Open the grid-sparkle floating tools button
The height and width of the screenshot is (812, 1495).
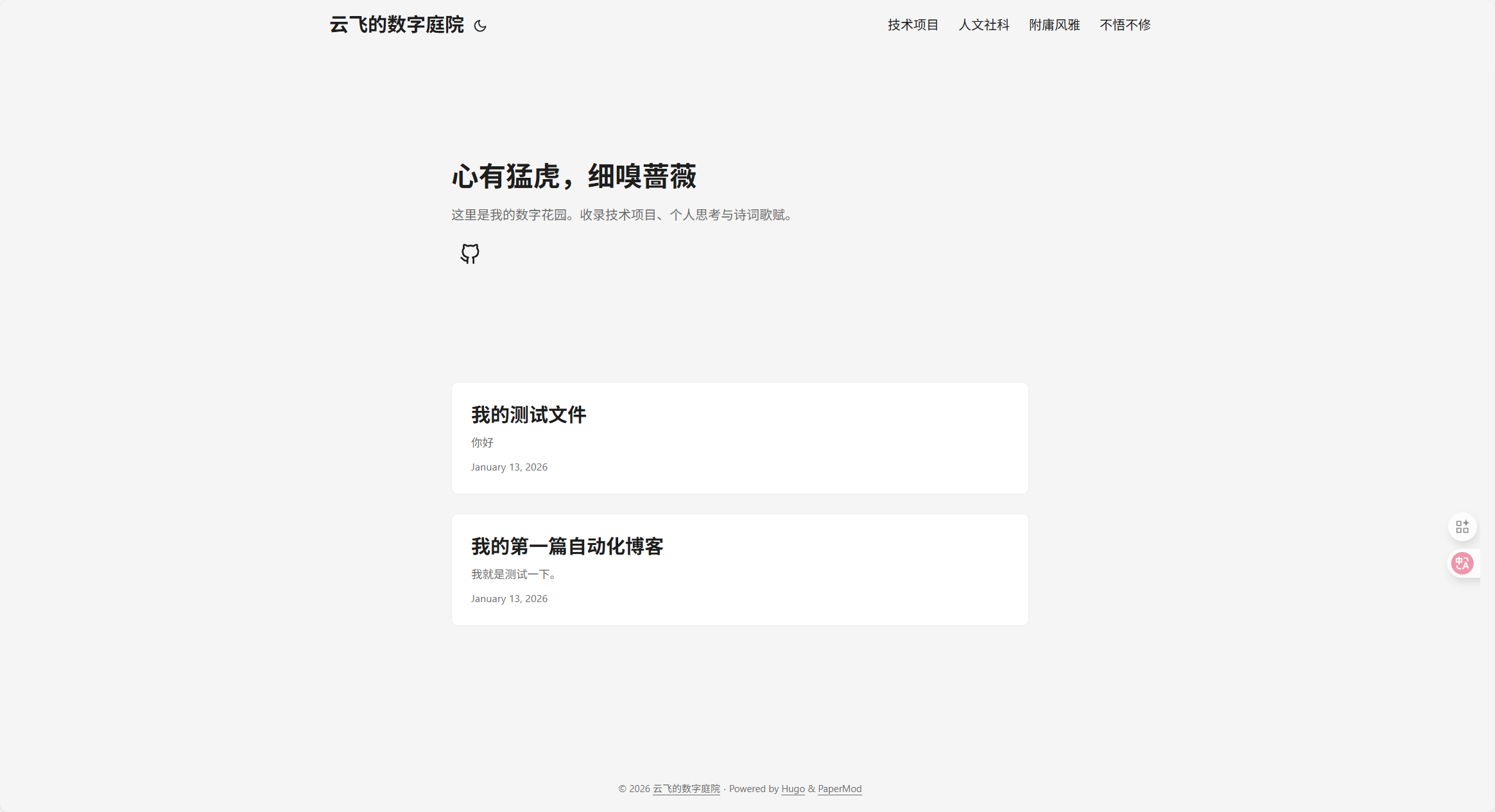click(x=1462, y=527)
